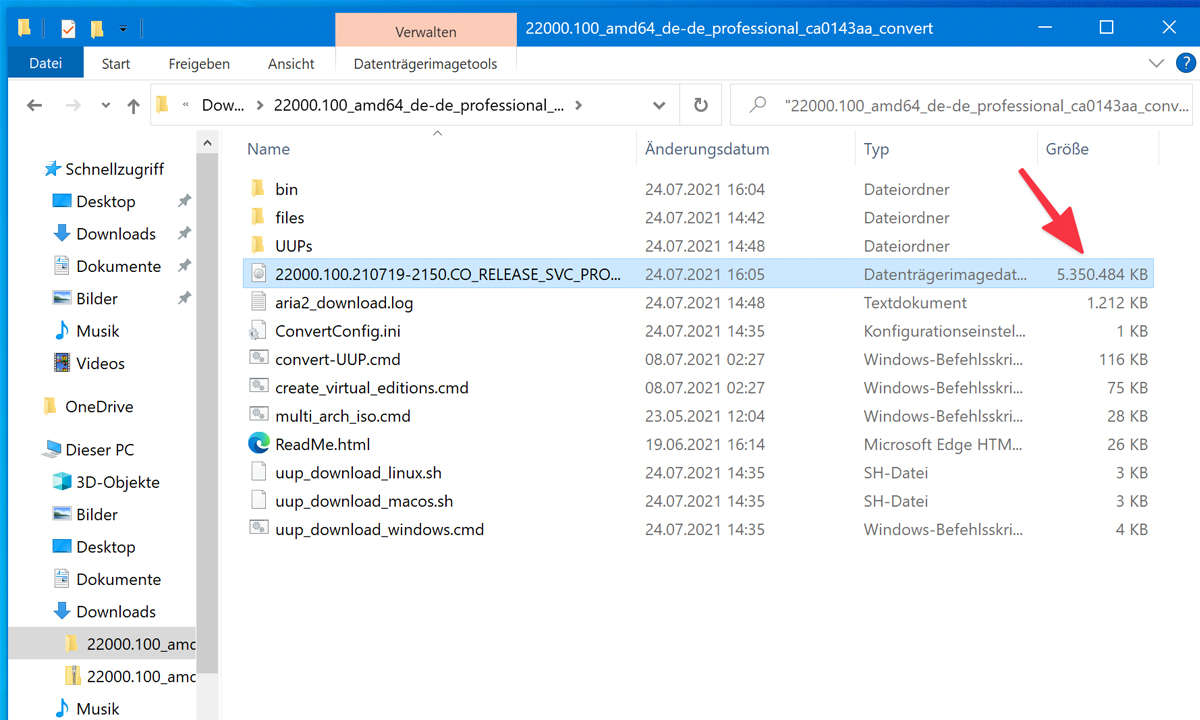Switch to the Ansicht ribbon tab
Image resolution: width=1200 pixels, height=720 pixels.
291,63
